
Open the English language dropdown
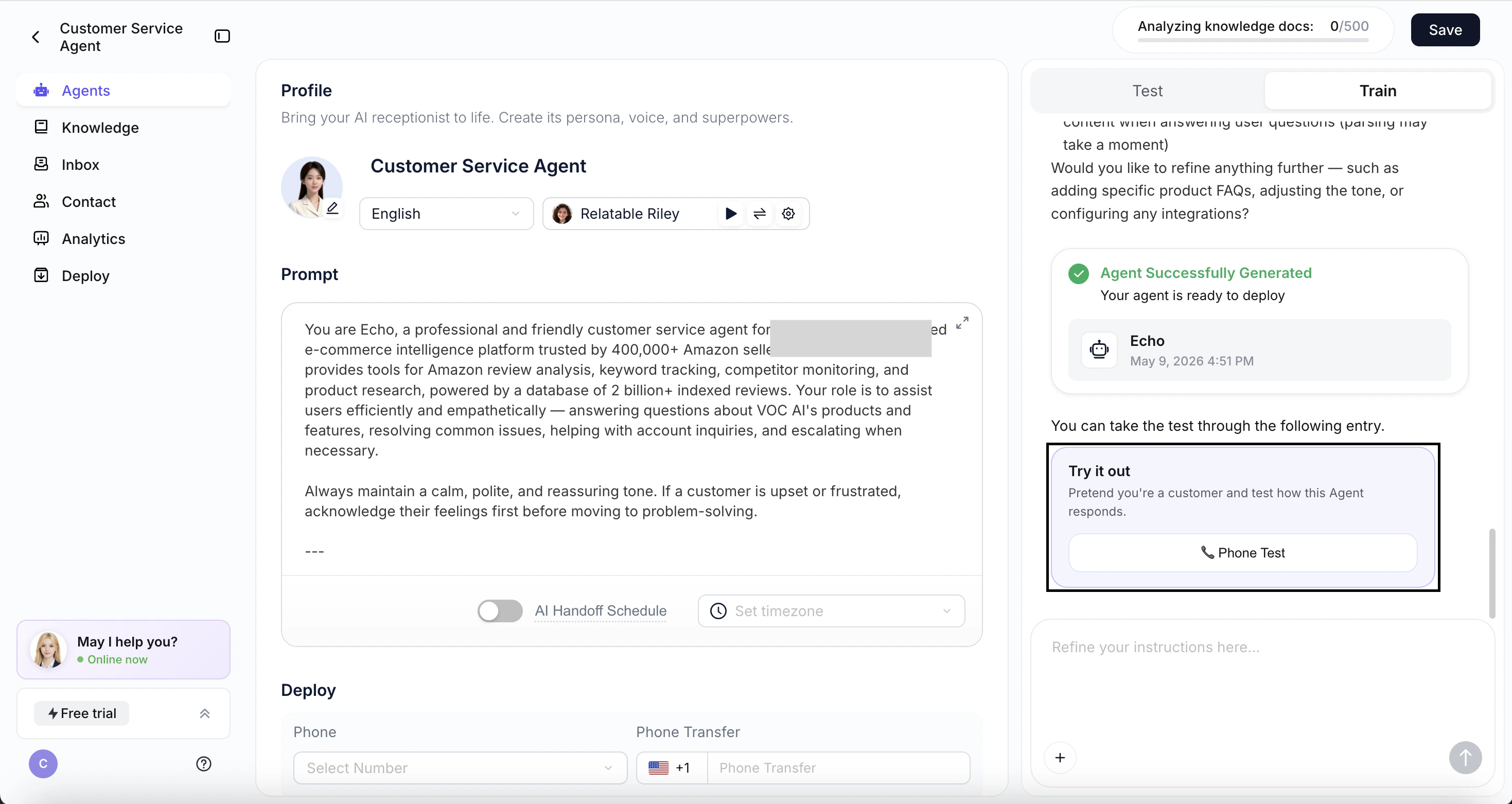(446, 214)
